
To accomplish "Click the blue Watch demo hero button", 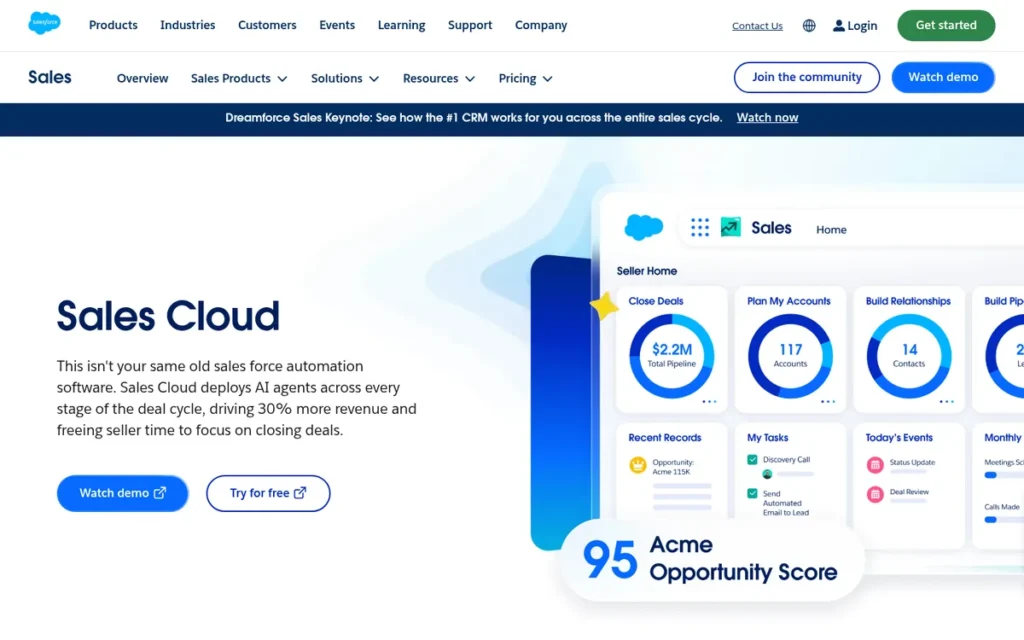I will (122, 493).
